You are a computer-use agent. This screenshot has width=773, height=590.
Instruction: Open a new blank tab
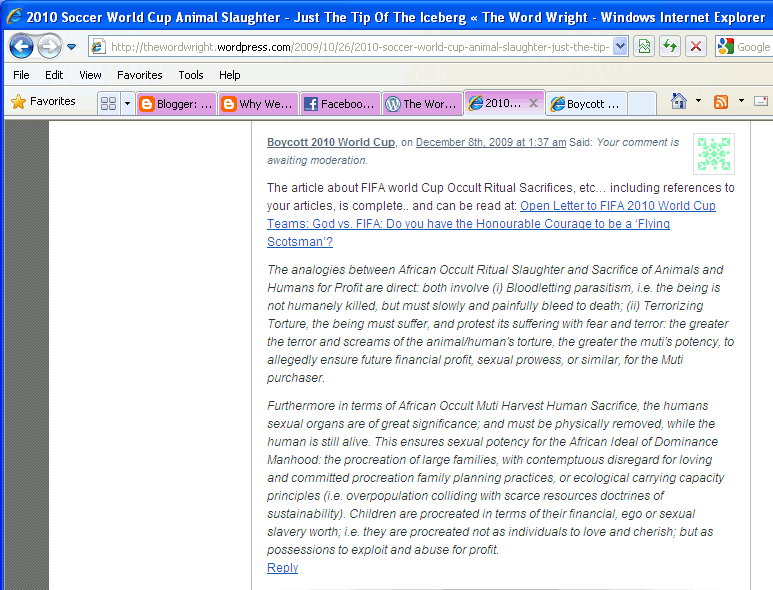642,104
